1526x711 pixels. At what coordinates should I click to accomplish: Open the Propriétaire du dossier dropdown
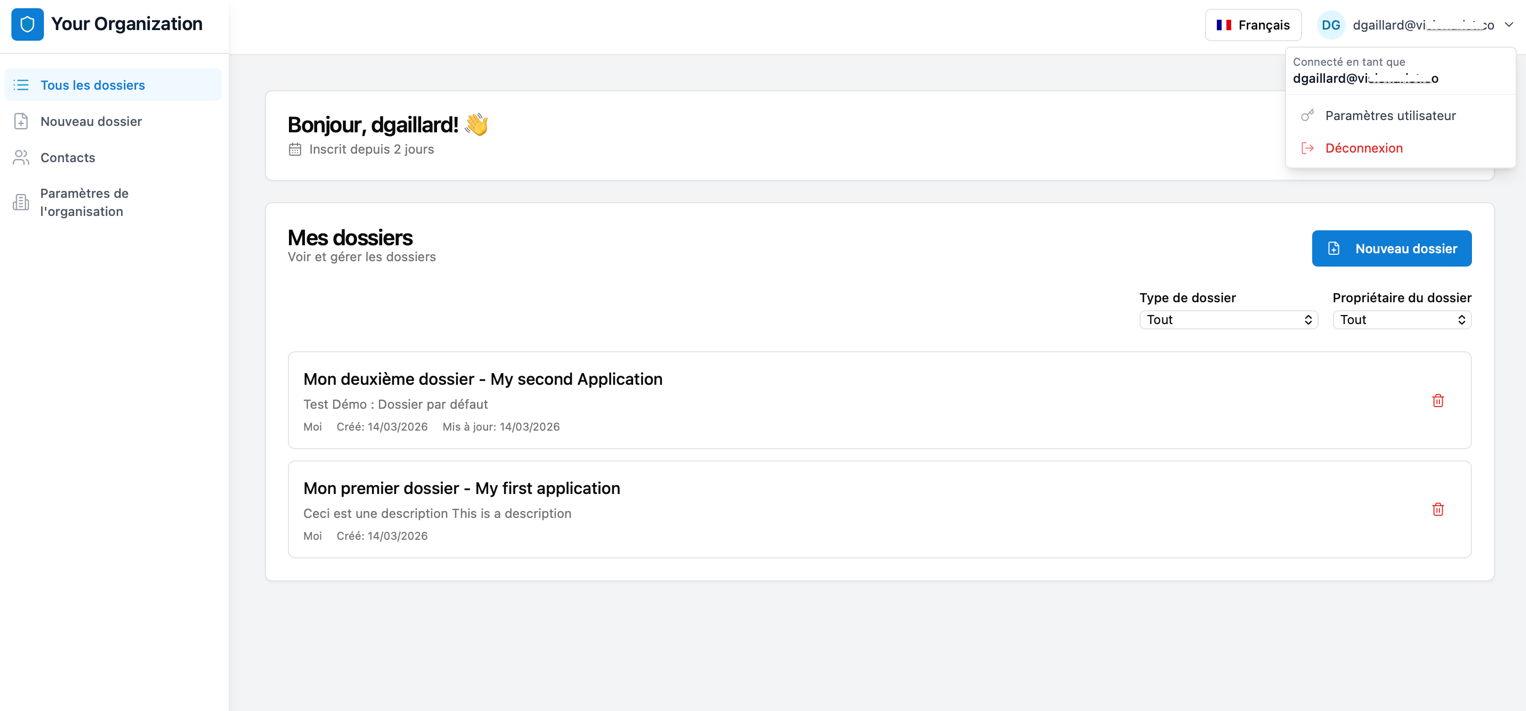1402,319
